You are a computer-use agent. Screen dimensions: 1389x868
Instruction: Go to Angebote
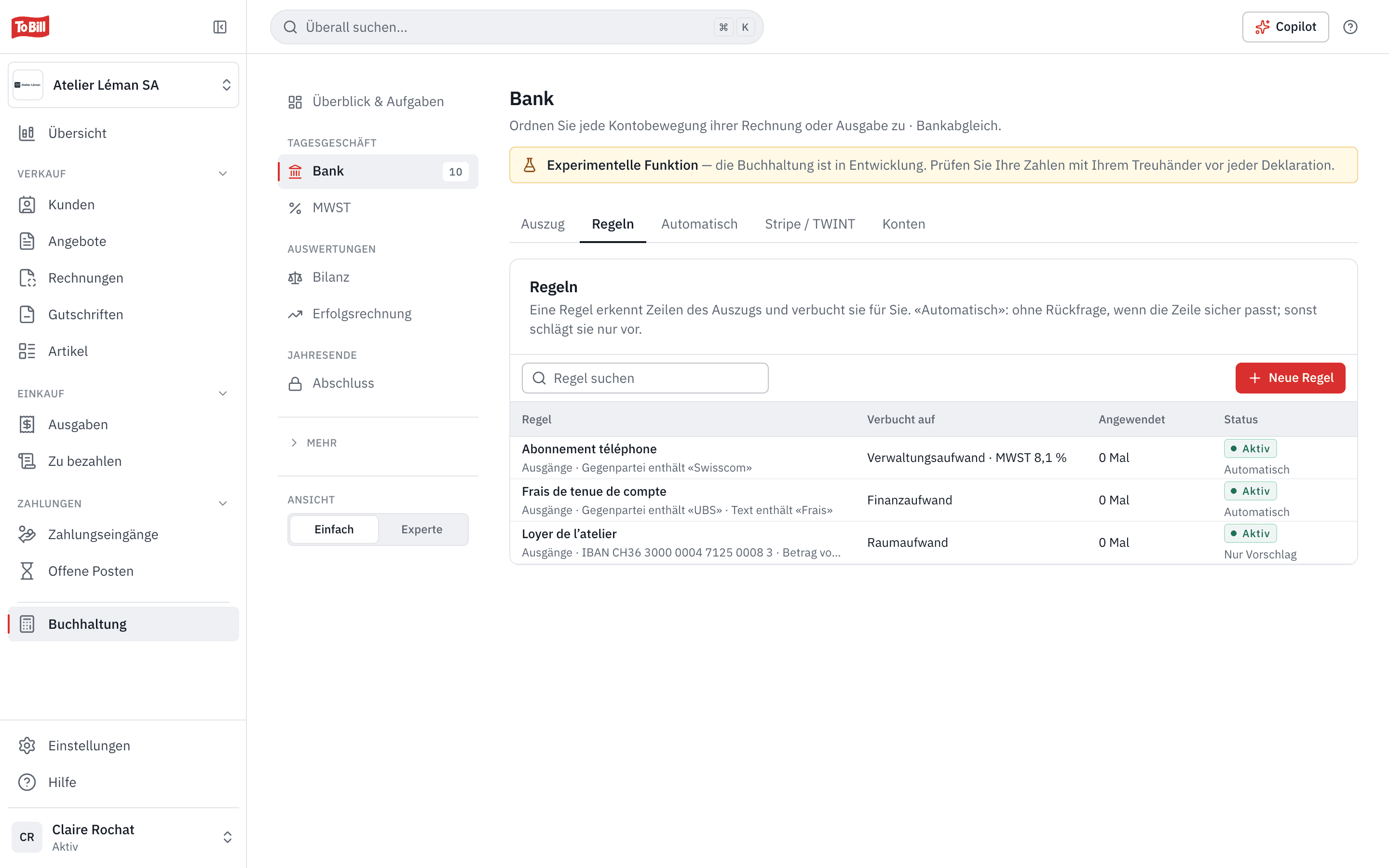click(123, 241)
